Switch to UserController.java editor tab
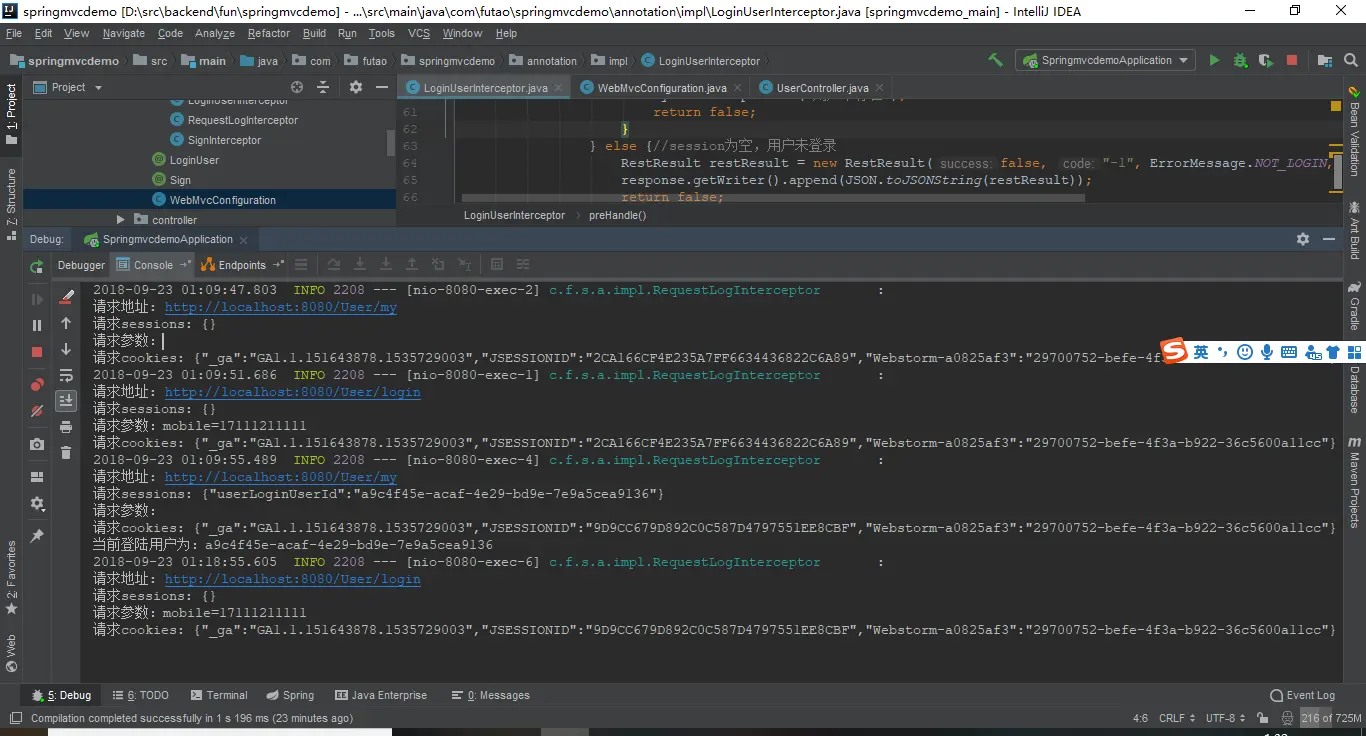 822,88
